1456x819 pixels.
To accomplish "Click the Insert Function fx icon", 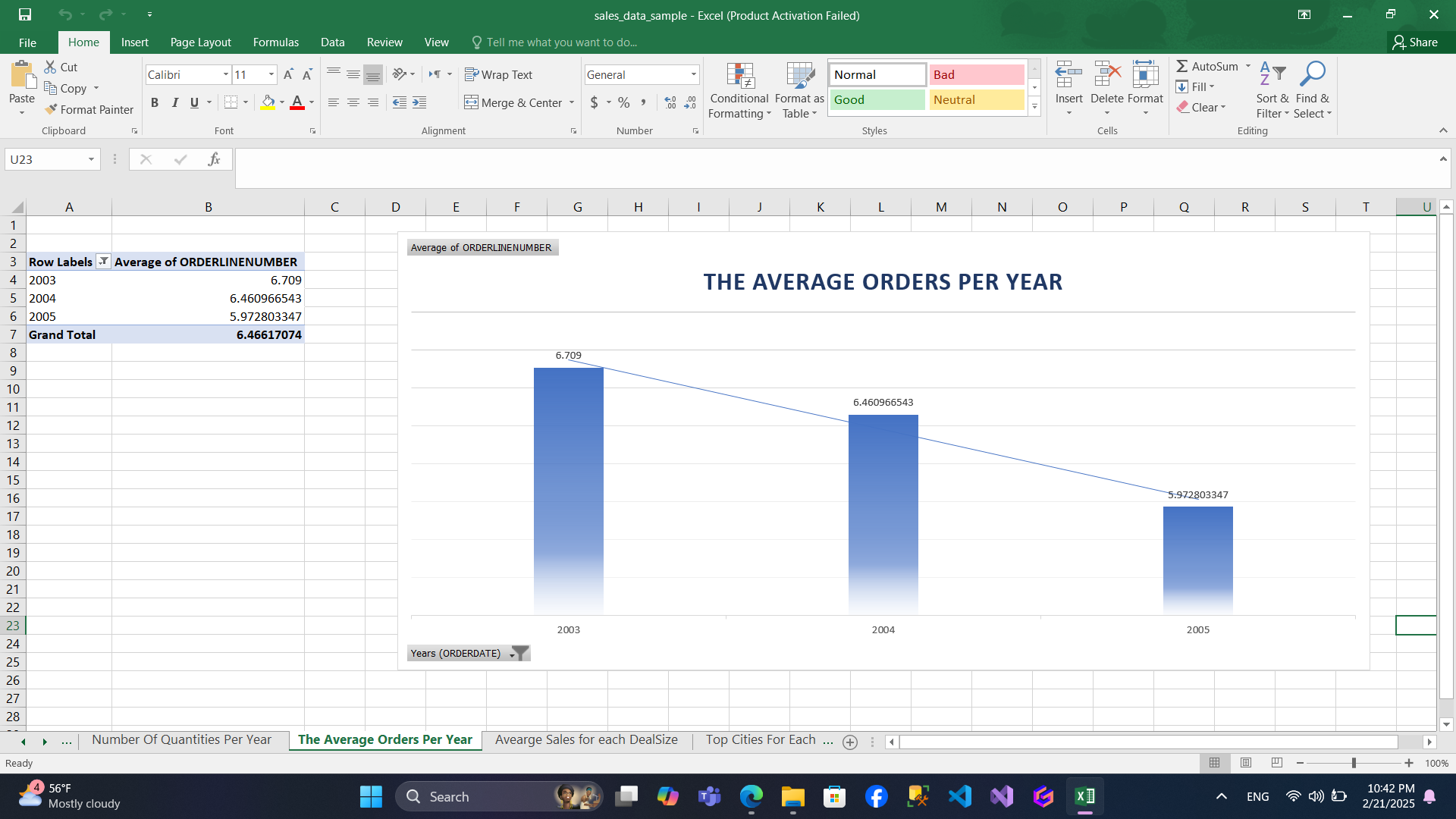I will point(214,159).
